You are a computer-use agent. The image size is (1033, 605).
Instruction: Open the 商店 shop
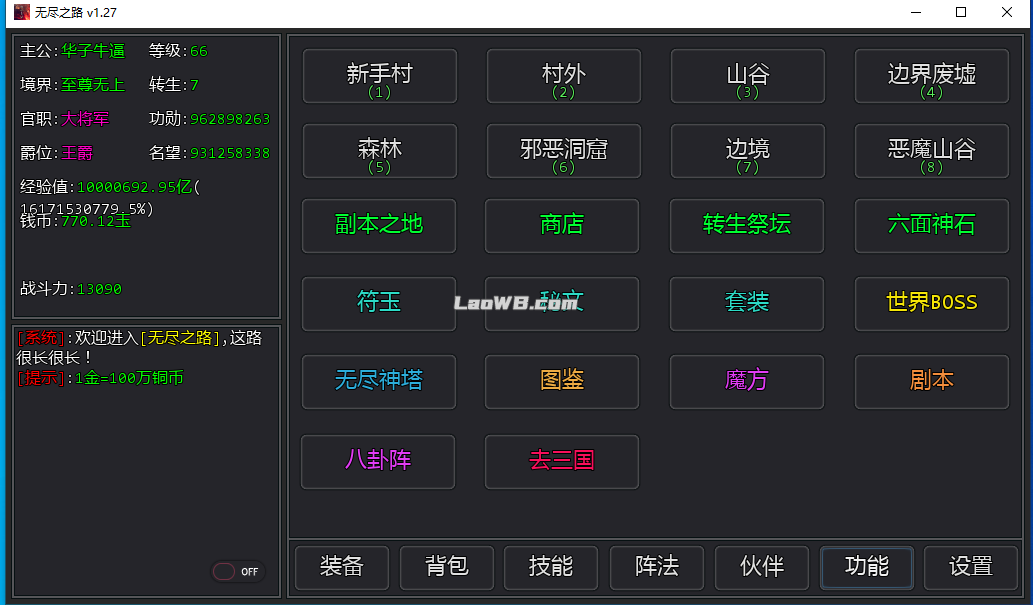tap(561, 225)
